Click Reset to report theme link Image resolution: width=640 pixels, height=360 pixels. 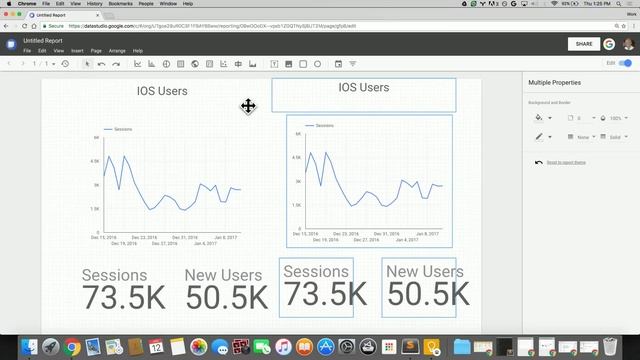566,162
